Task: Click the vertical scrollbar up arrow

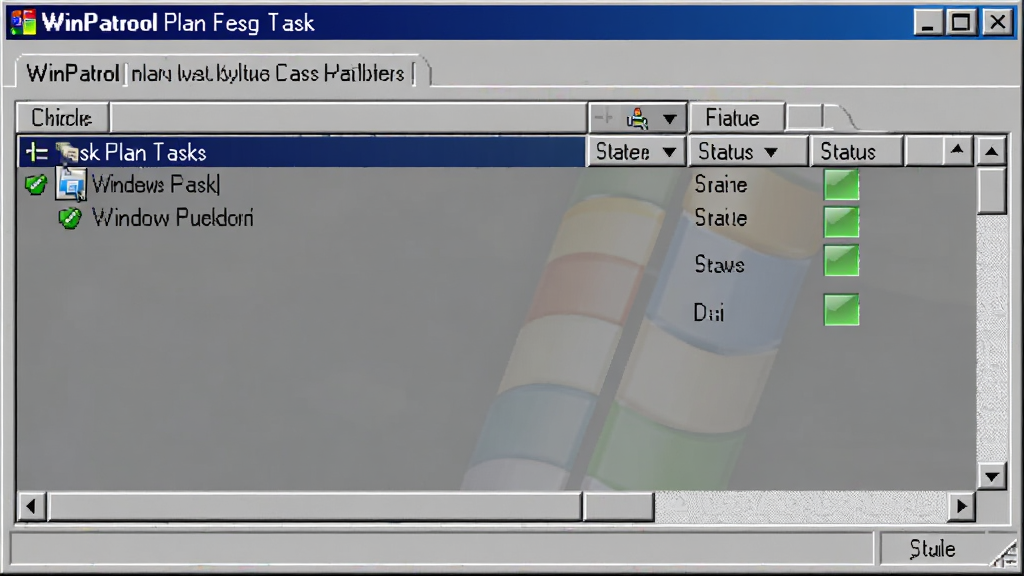Action: (x=991, y=152)
